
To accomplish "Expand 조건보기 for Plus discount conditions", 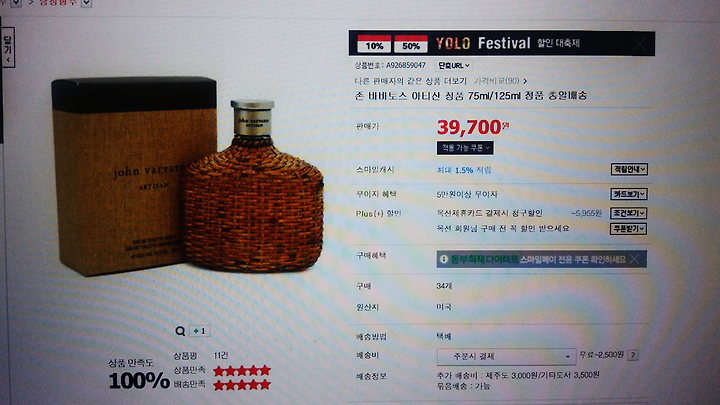I will pos(629,213).
